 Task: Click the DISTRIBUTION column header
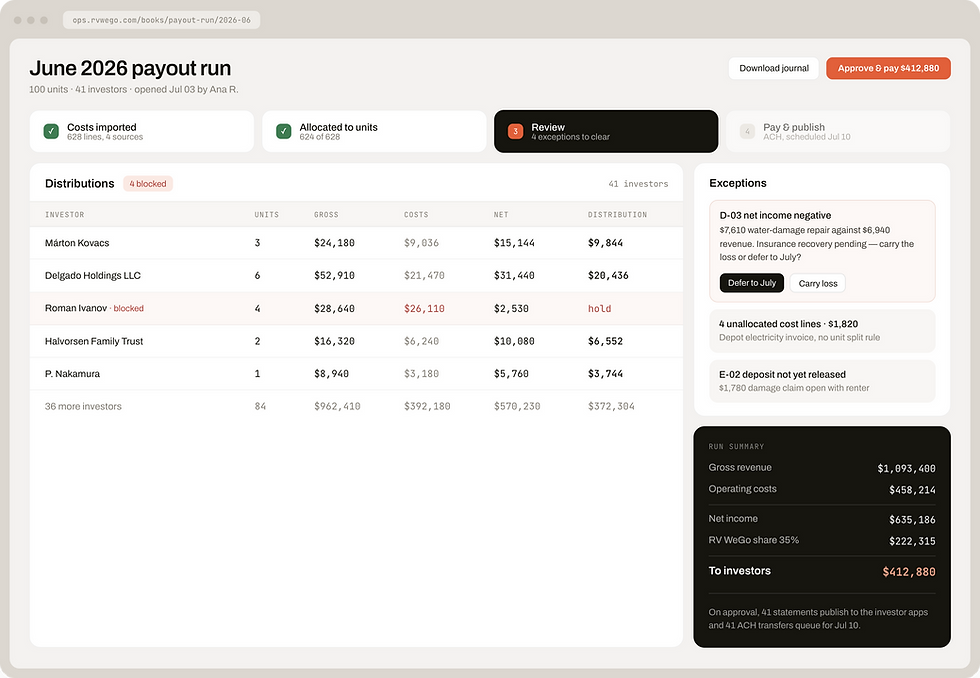coord(618,214)
